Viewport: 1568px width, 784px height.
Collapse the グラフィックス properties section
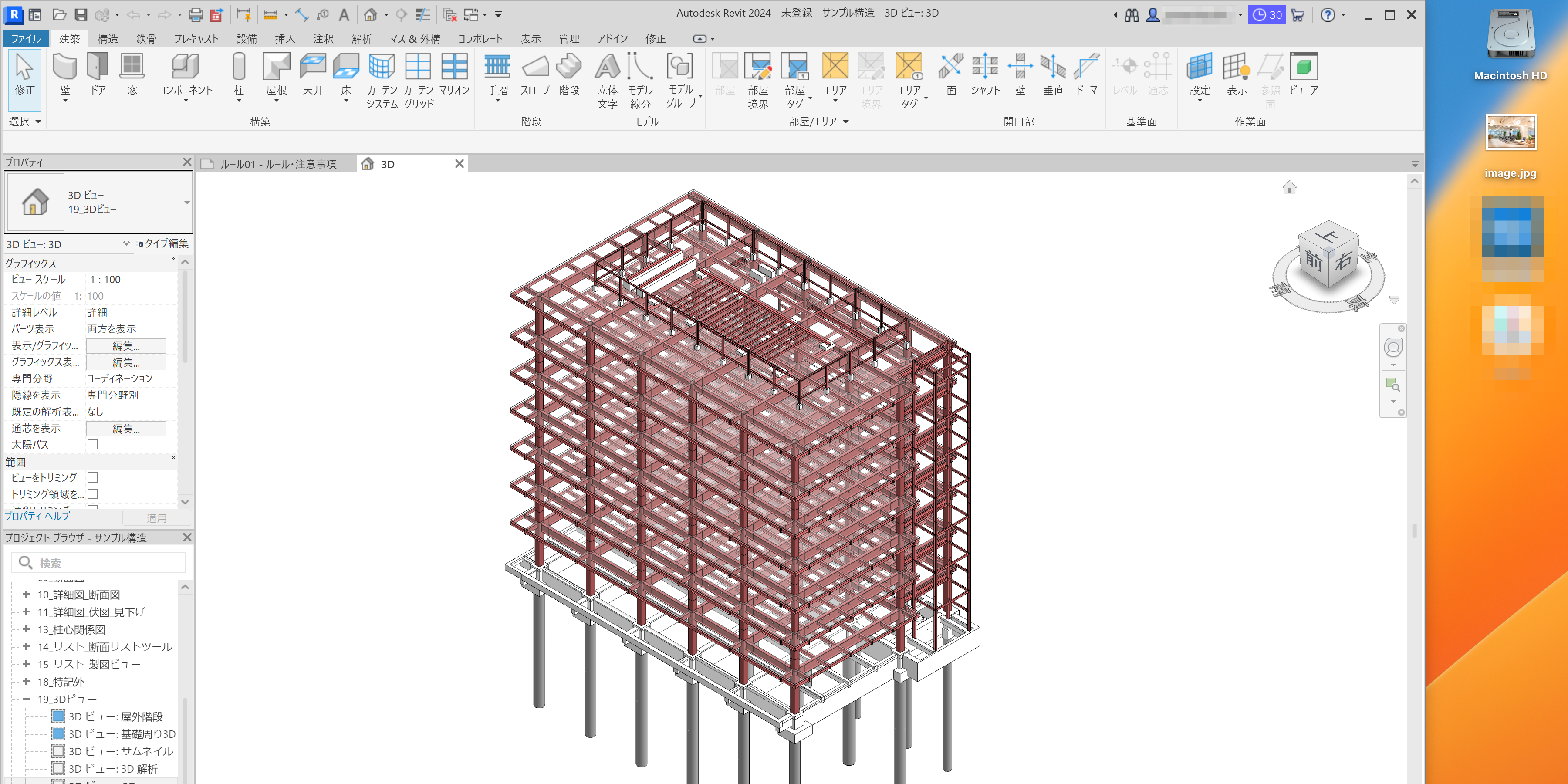(x=173, y=260)
